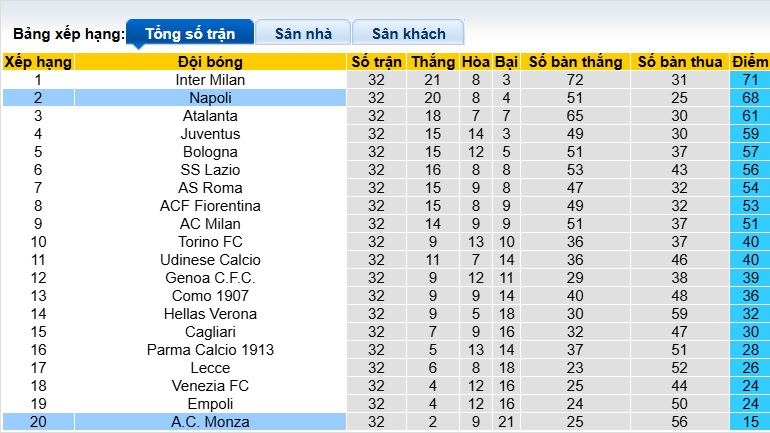770x433 pixels.
Task: Select AS Roma in the table
Action: [x=210, y=188]
